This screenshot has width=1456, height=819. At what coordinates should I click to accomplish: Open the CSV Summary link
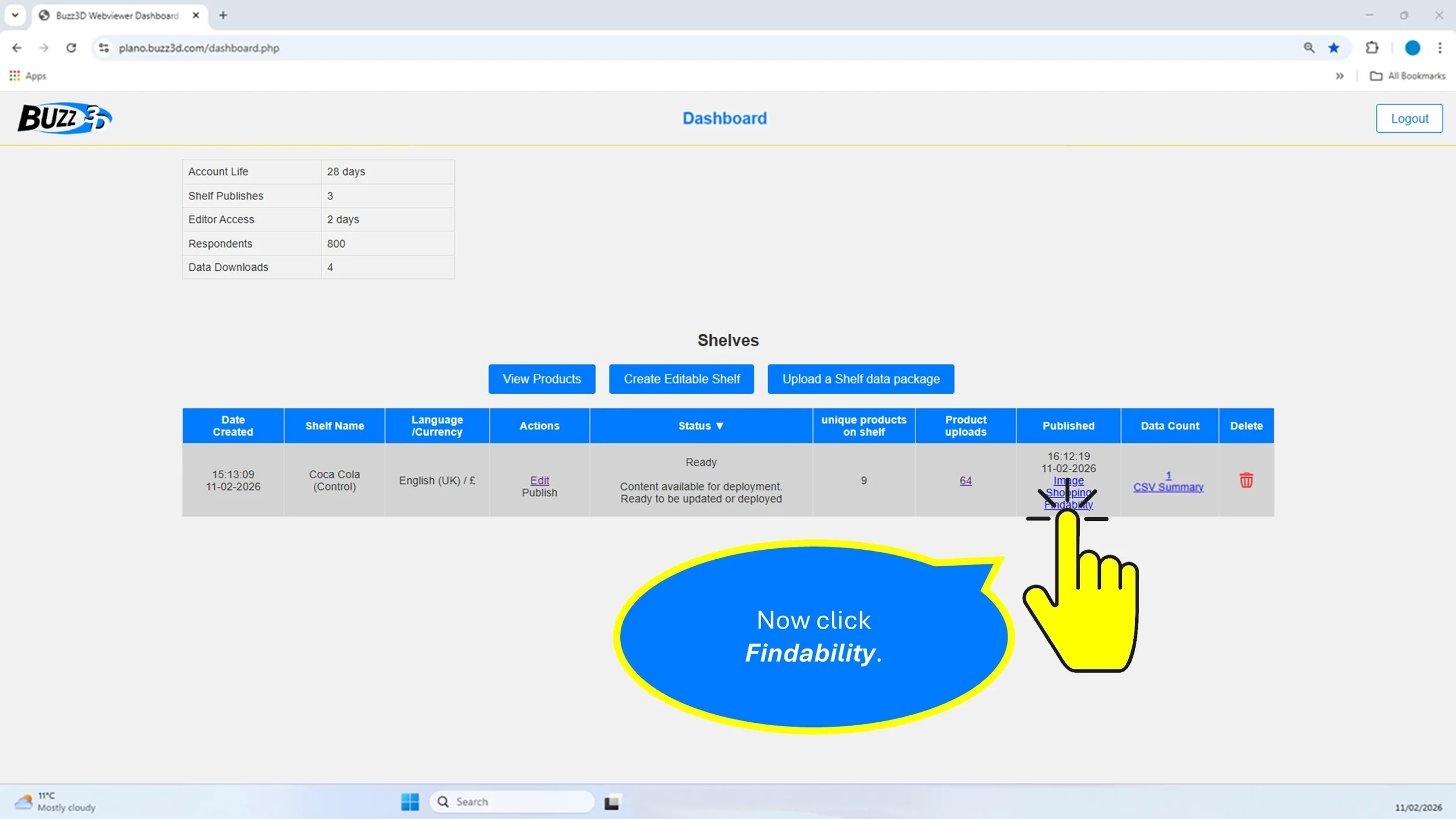[1168, 487]
